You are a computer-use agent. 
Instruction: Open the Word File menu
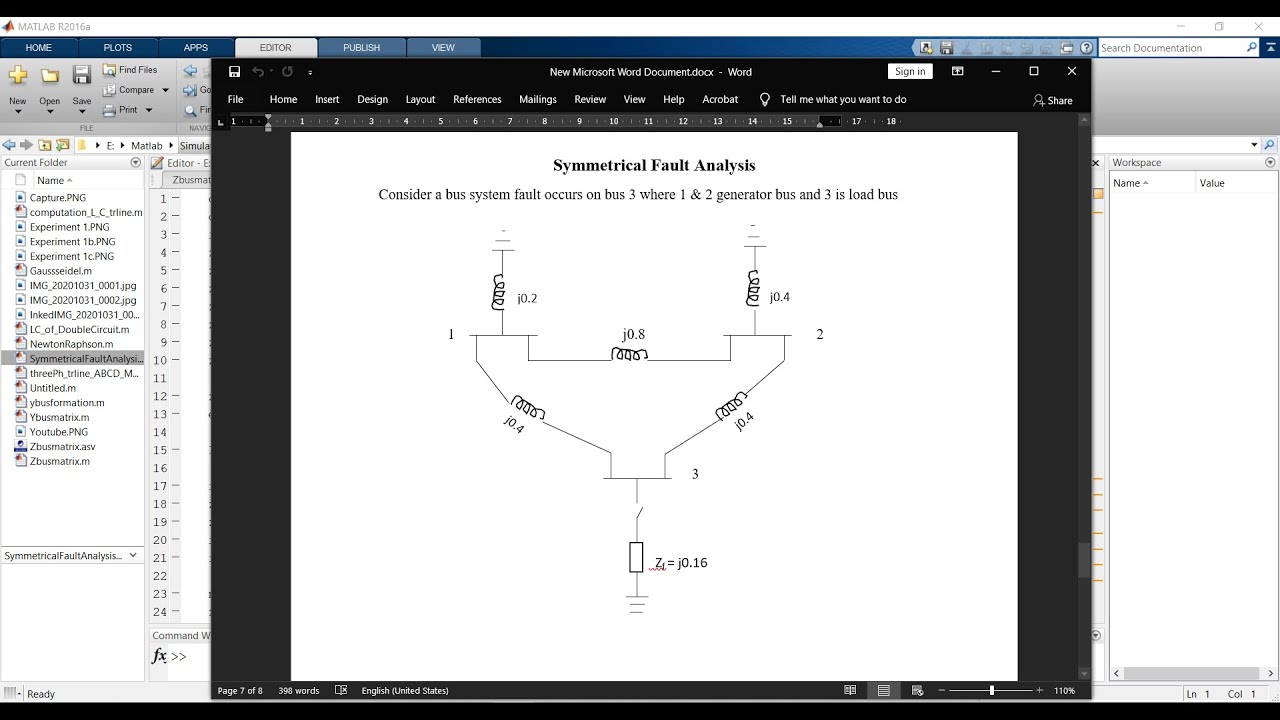pos(235,100)
